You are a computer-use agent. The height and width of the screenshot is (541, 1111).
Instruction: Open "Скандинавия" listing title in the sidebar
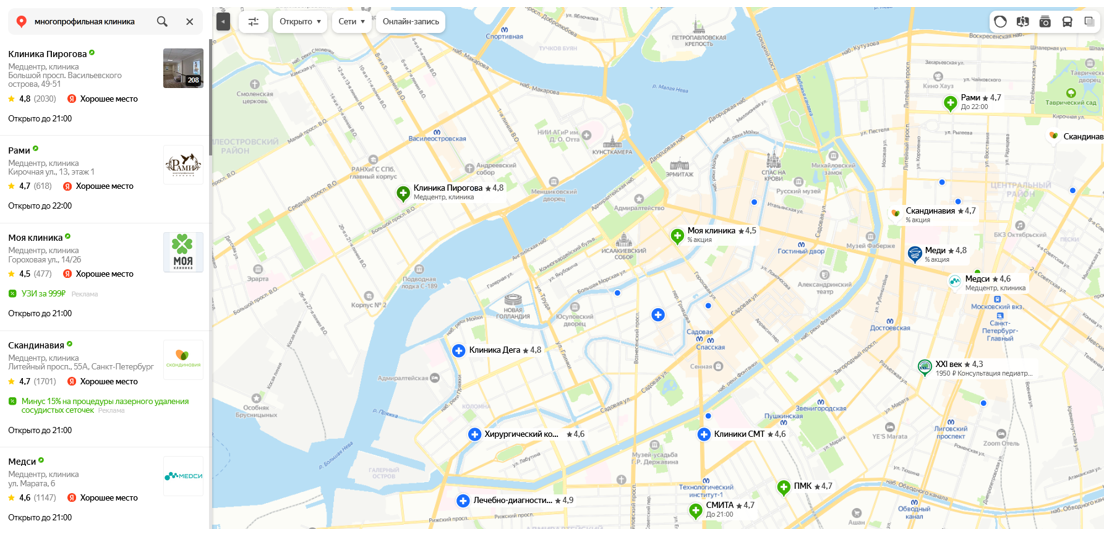(36, 345)
